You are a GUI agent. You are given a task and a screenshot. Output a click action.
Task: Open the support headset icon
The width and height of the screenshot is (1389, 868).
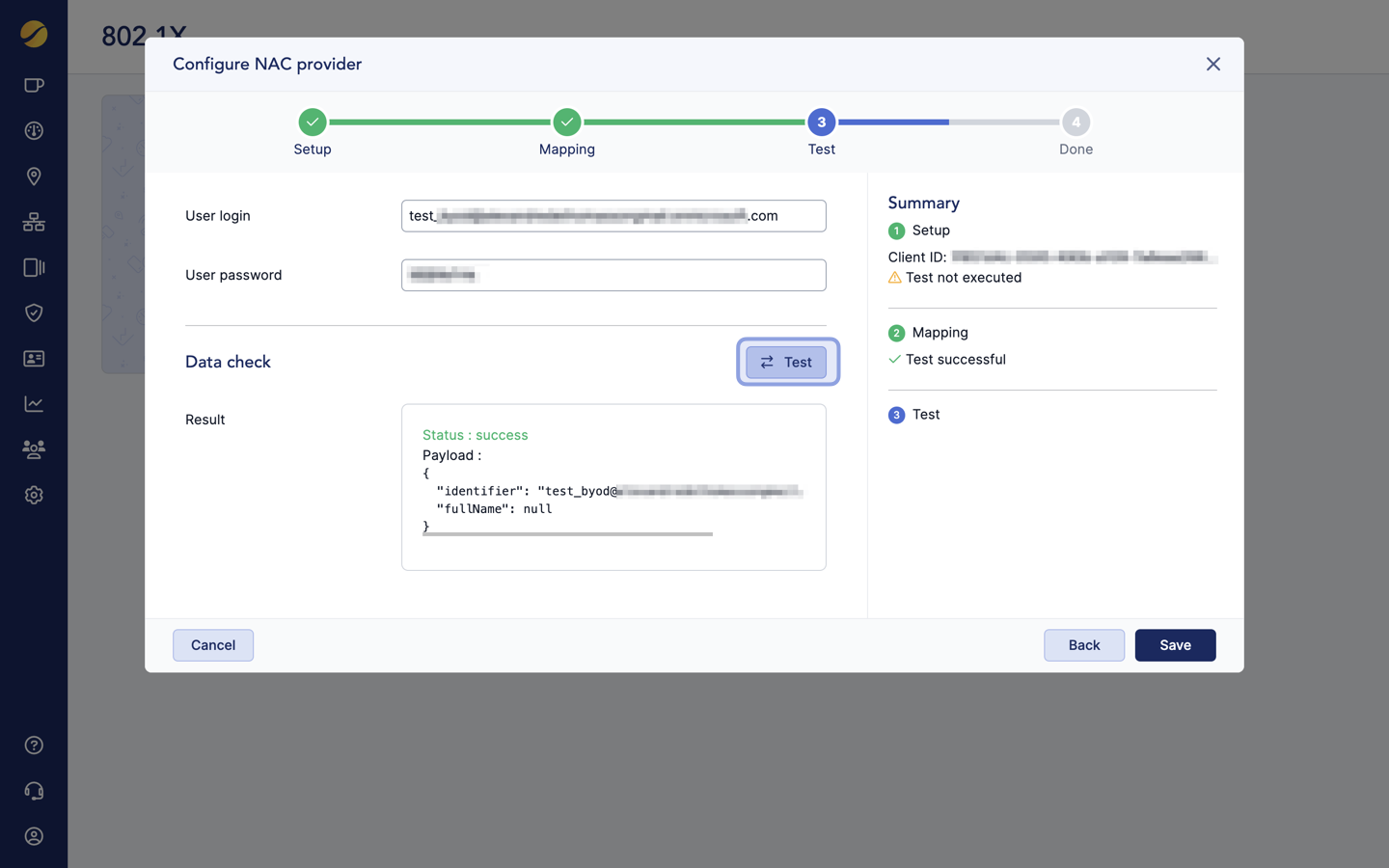tap(34, 791)
